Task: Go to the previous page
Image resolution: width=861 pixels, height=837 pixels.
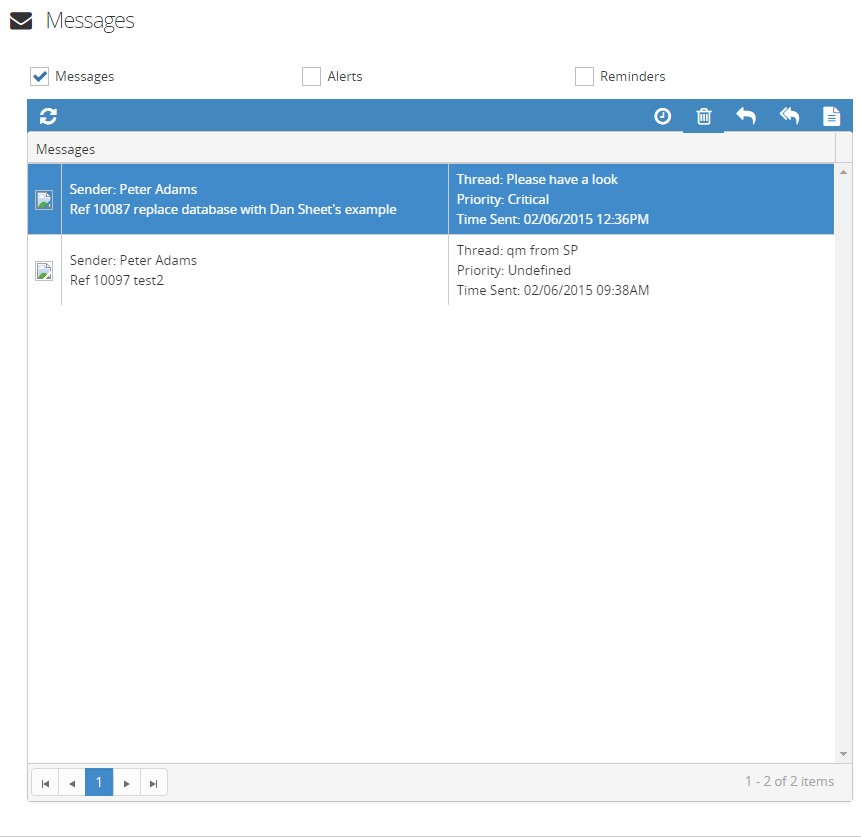Action: [x=71, y=782]
